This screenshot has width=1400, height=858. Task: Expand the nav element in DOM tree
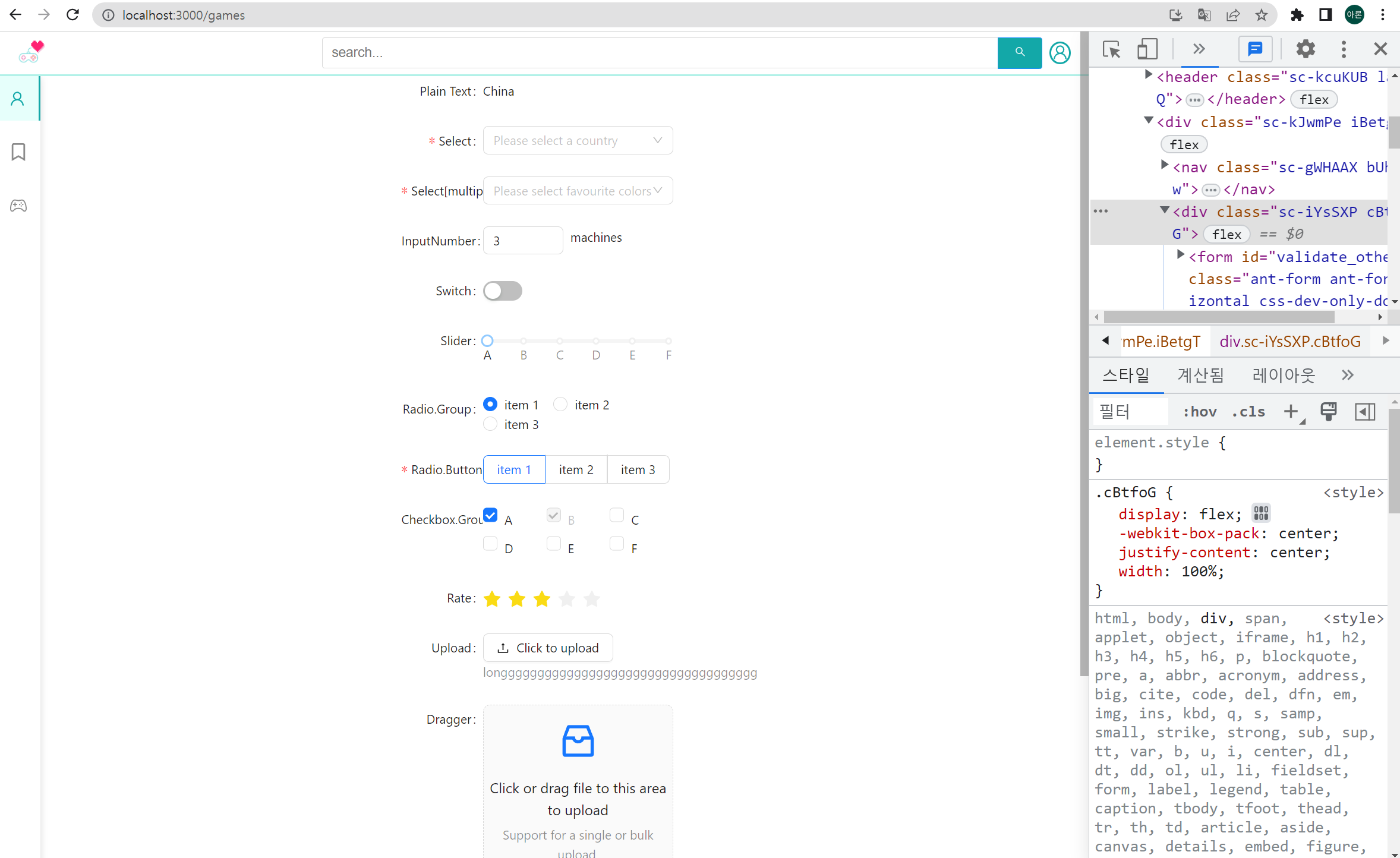tap(1164, 166)
